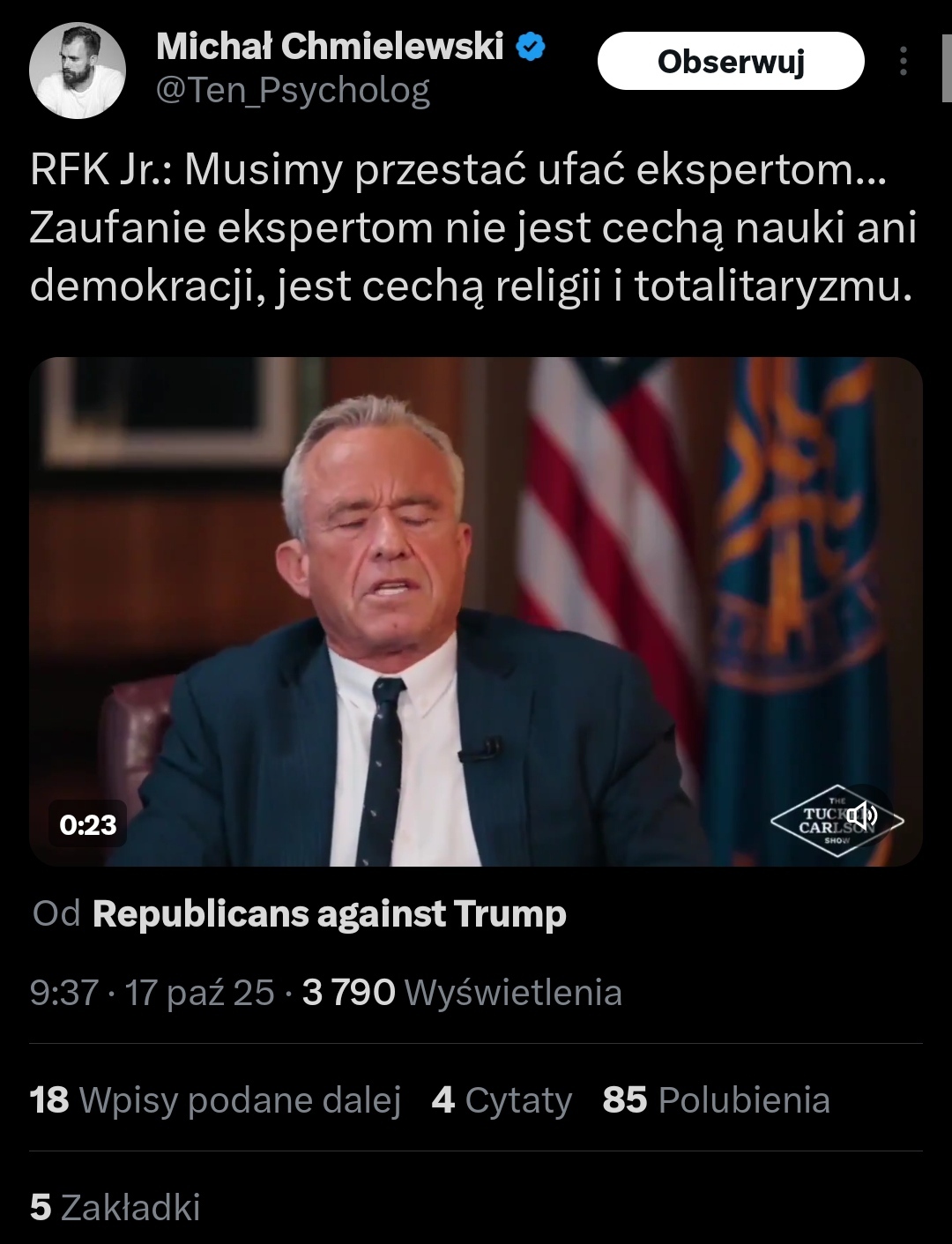Click the Obserwuj follow button
The image size is (952, 1244).
[x=731, y=61]
